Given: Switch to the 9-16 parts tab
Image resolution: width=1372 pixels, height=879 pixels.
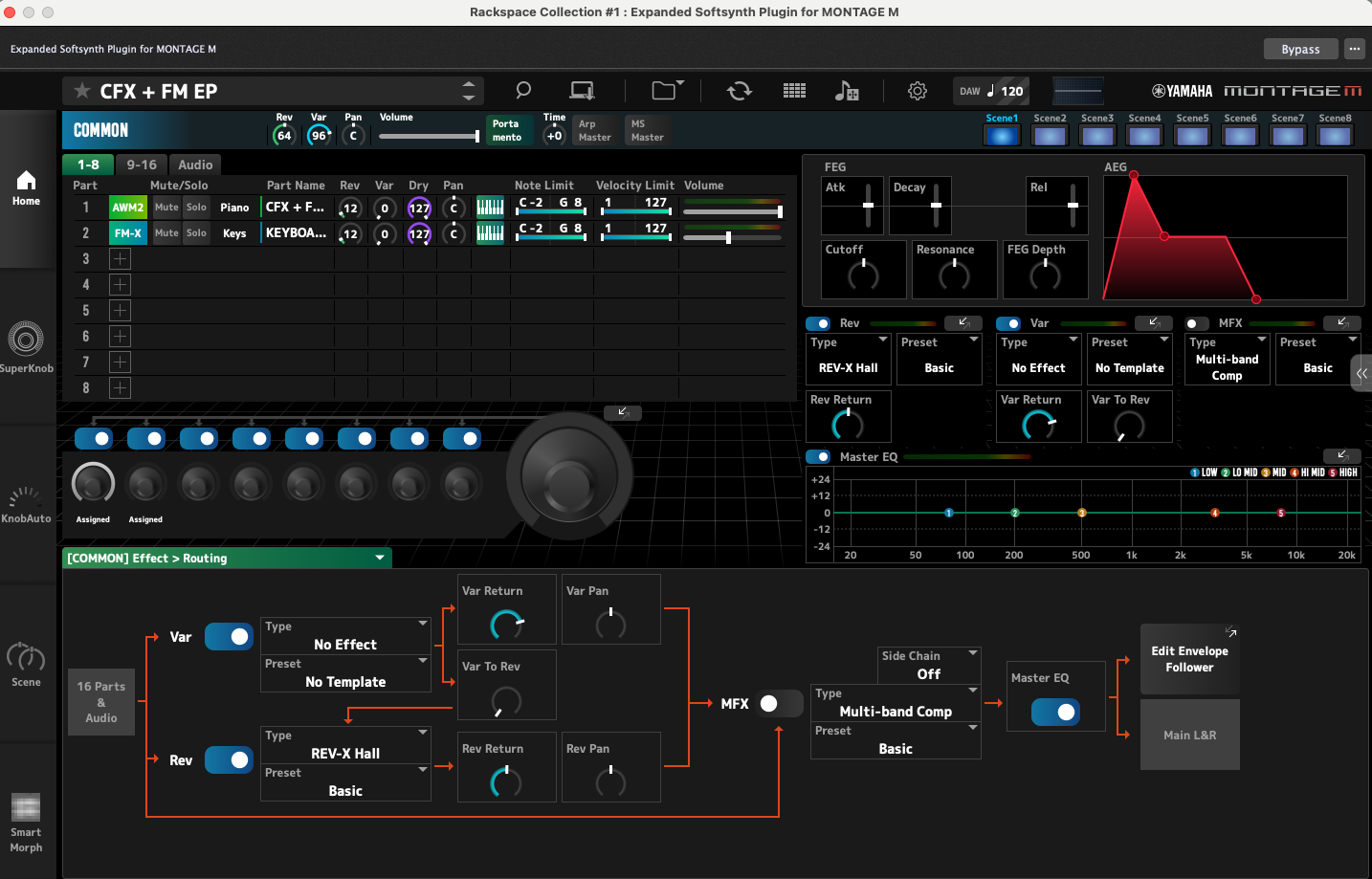Looking at the screenshot, I should pyautogui.click(x=142, y=165).
